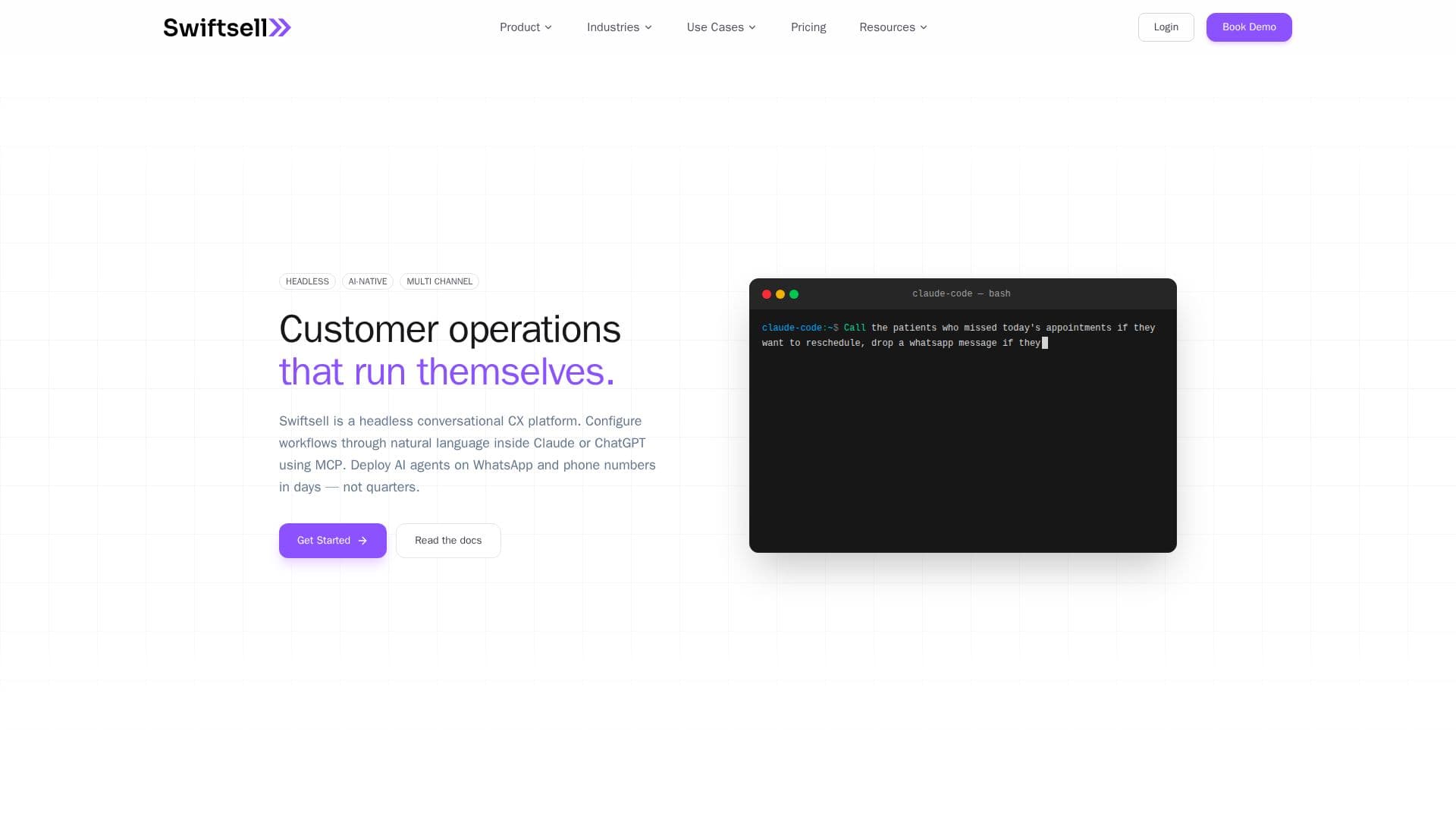Click the Login button
This screenshot has width=1456, height=819.
click(x=1166, y=27)
